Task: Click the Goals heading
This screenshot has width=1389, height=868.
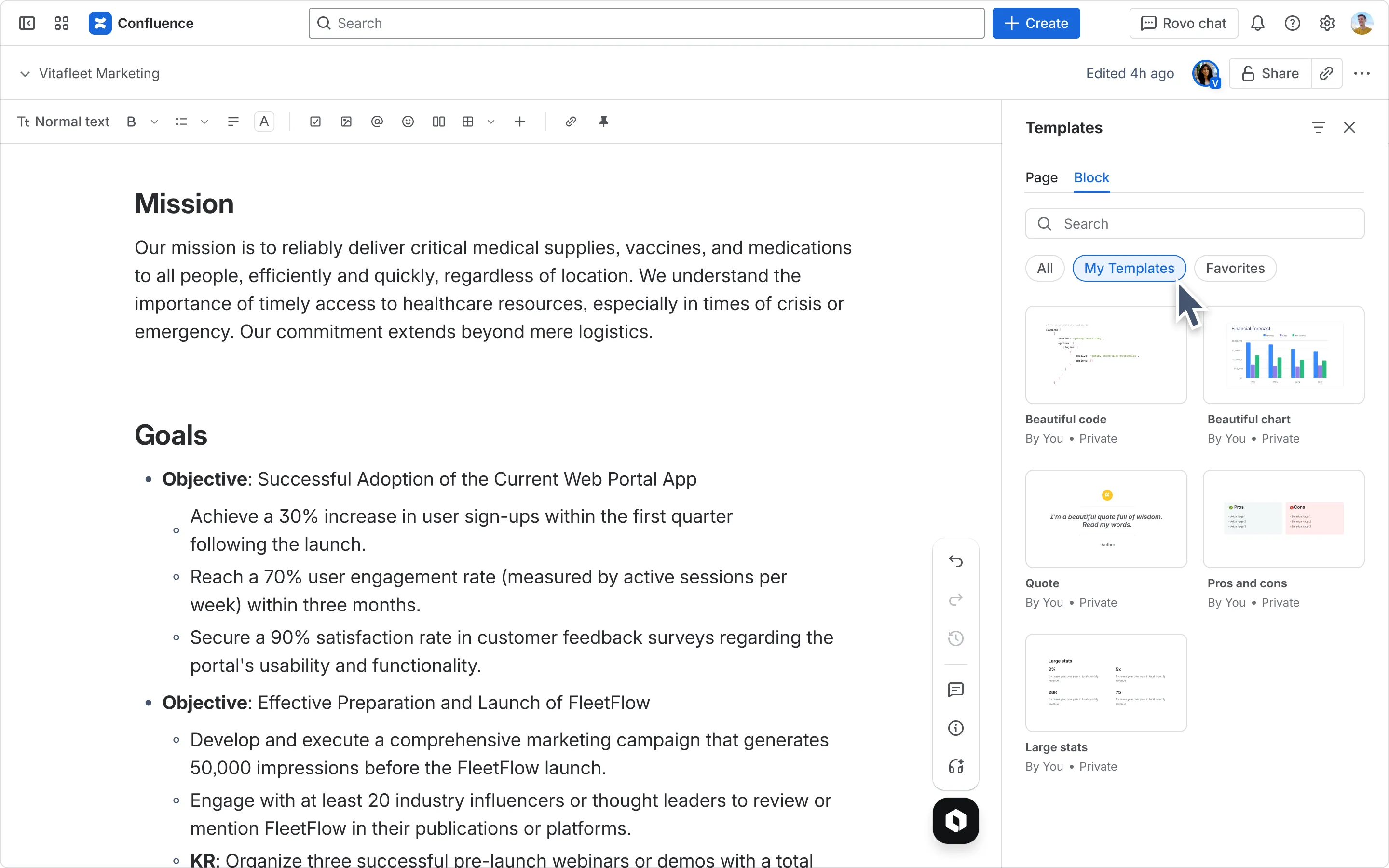Action: coord(171,435)
